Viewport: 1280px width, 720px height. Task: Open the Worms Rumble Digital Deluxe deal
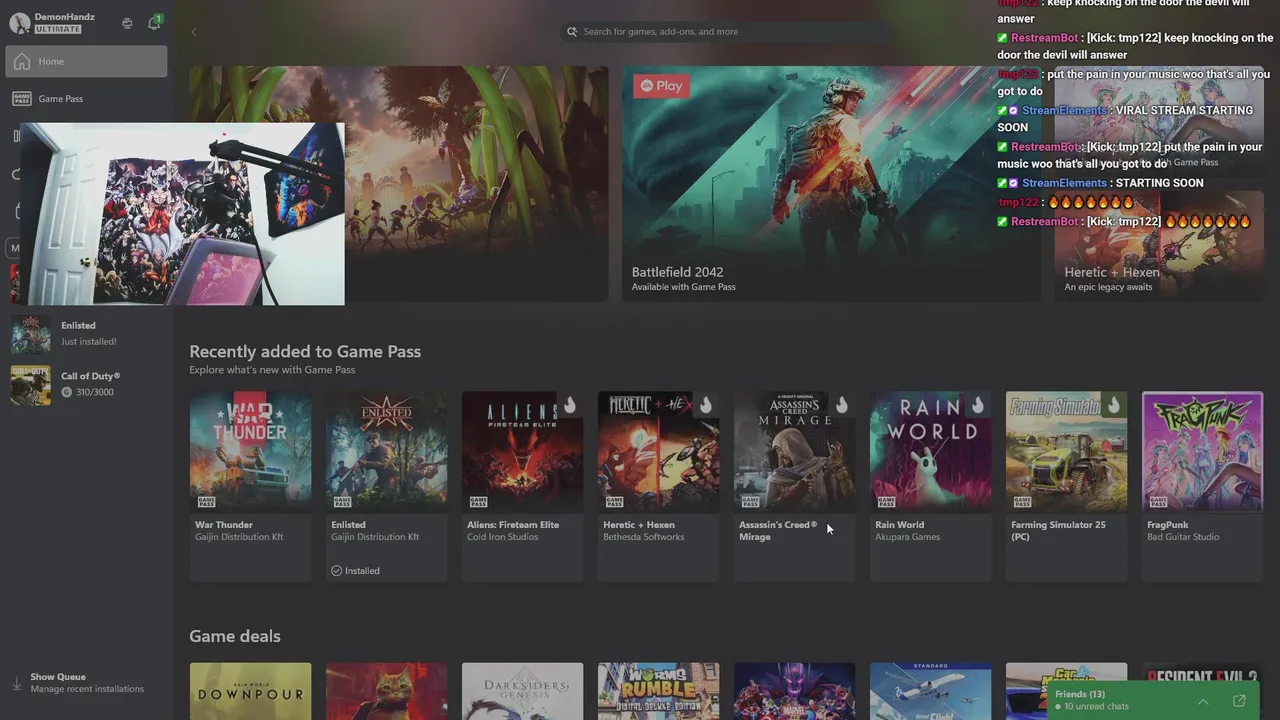658,691
